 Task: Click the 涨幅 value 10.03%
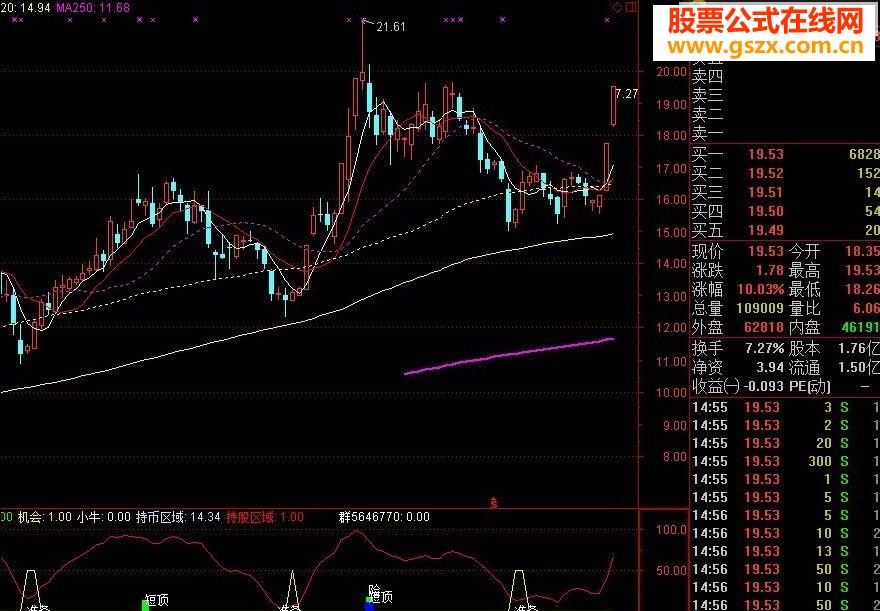click(760, 290)
